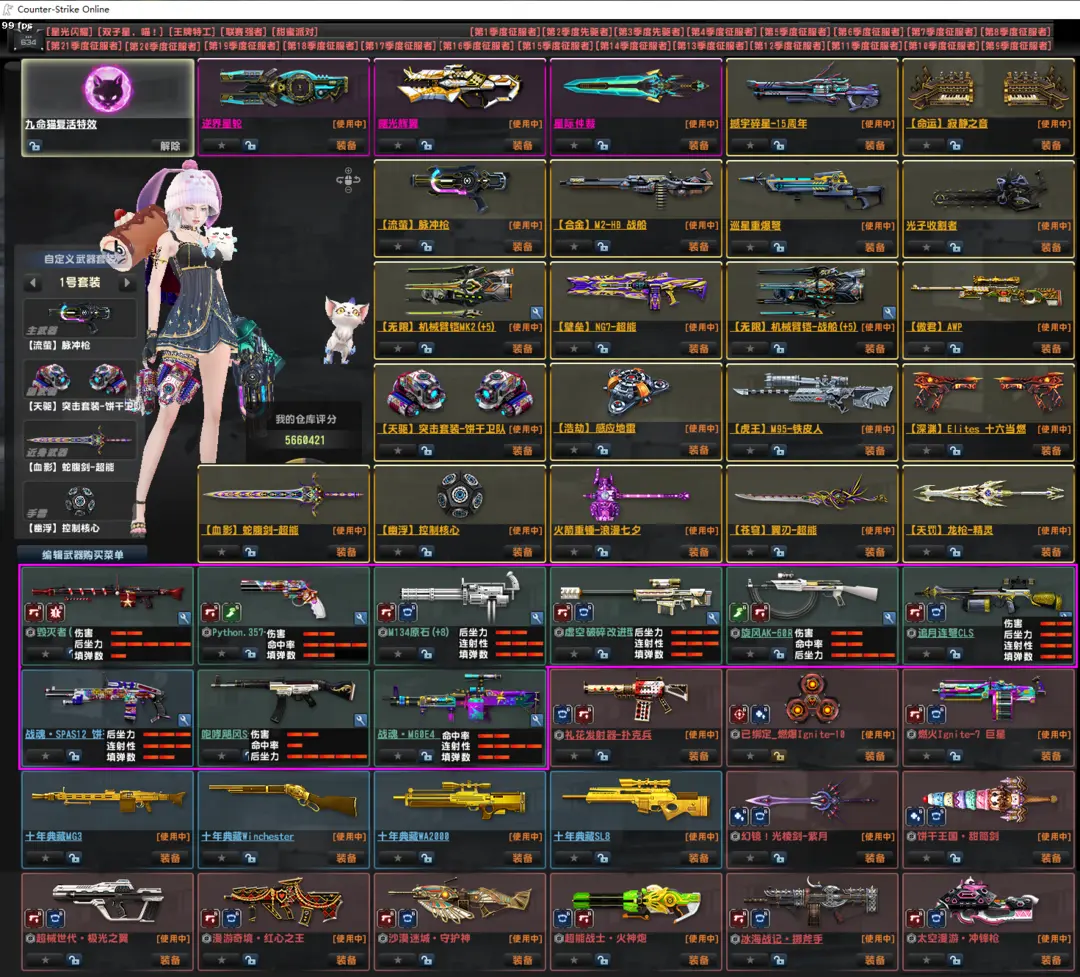Toggle favorite star on 逆界星轮 card
Viewport: 1080px width, 977px height.
tap(221, 145)
